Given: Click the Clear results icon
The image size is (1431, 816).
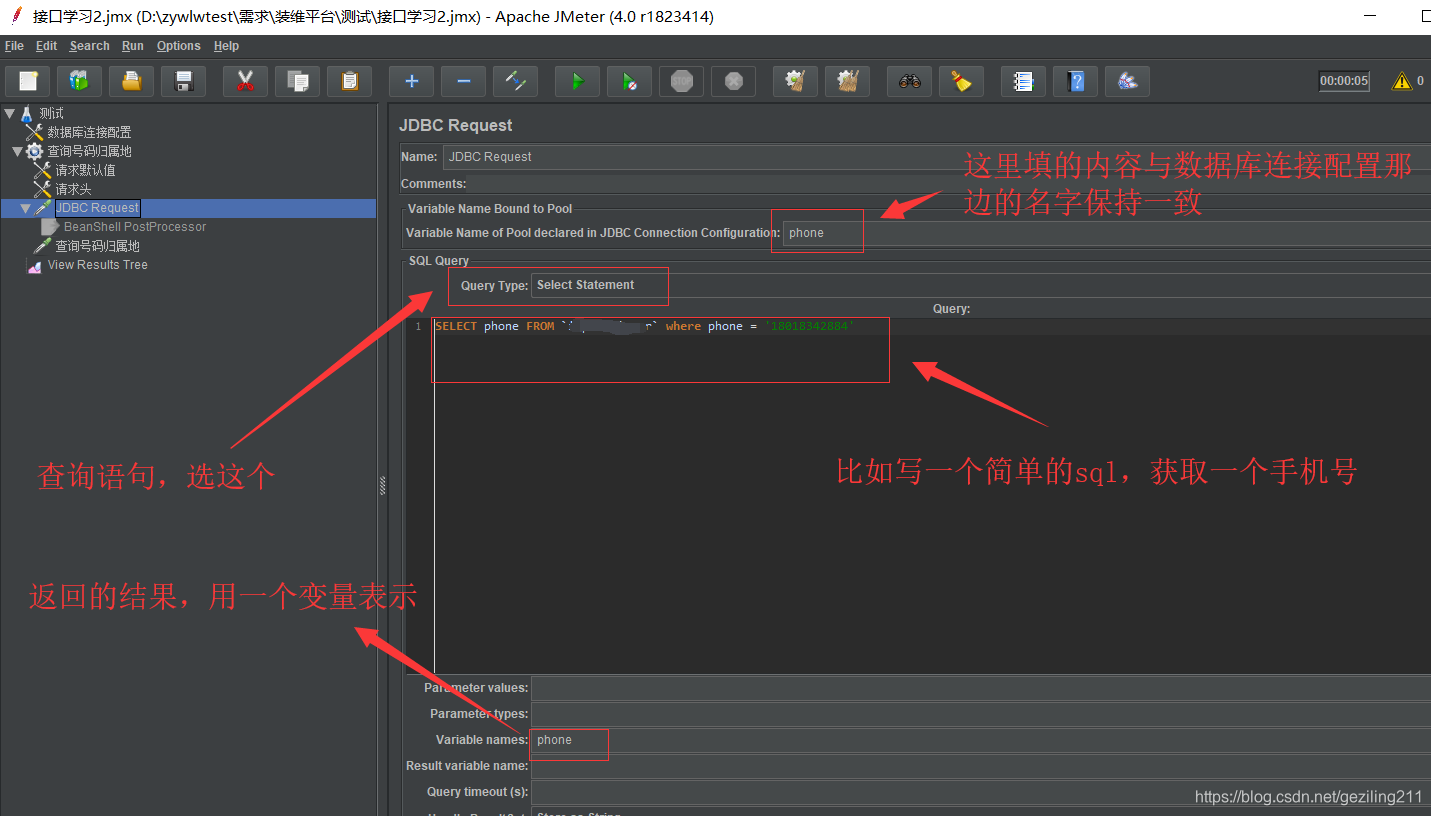Looking at the screenshot, I should click(796, 81).
